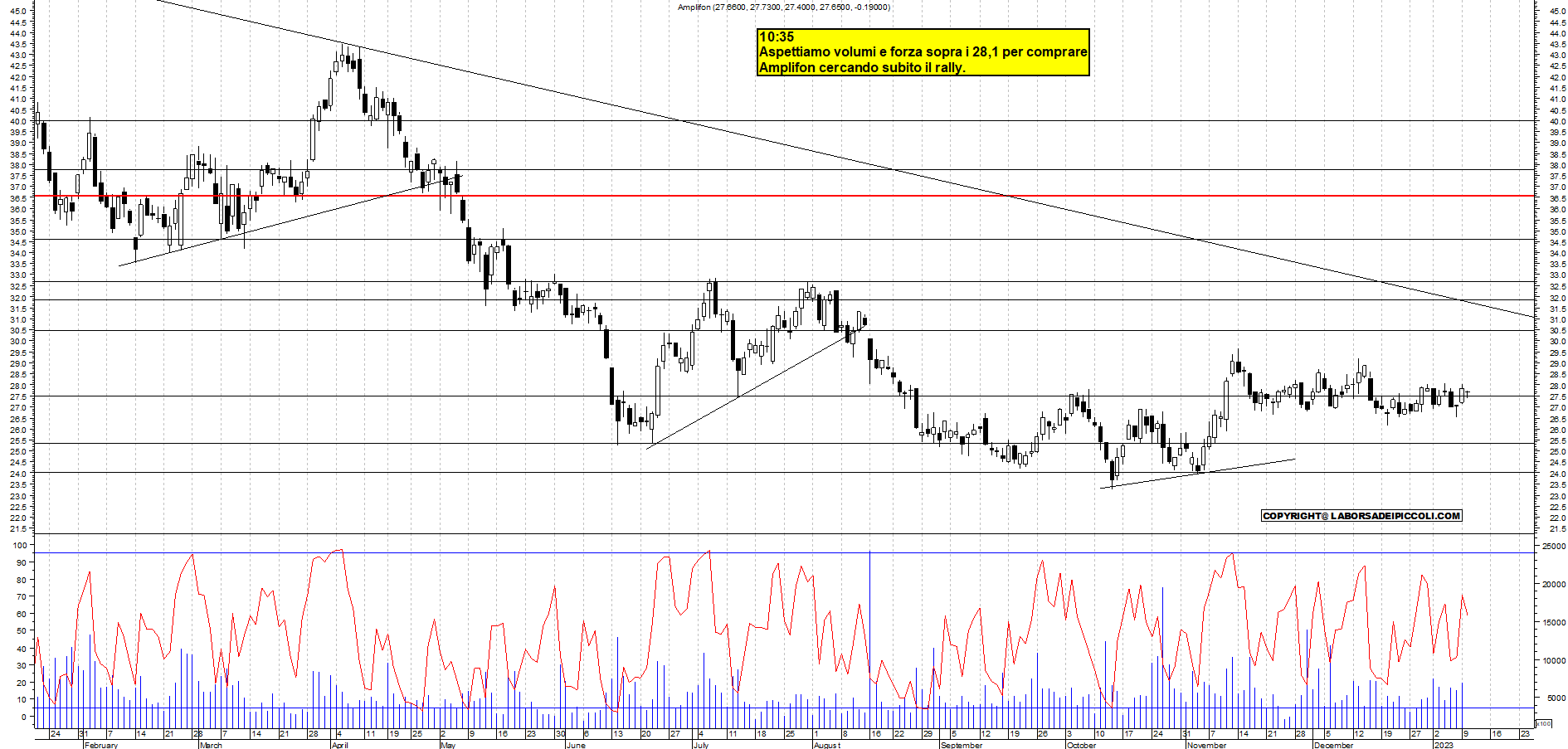Image resolution: width=1568 pixels, height=749 pixels.
Task: Click the 10000 value on the volume scale
Action: pos(1554,660)
